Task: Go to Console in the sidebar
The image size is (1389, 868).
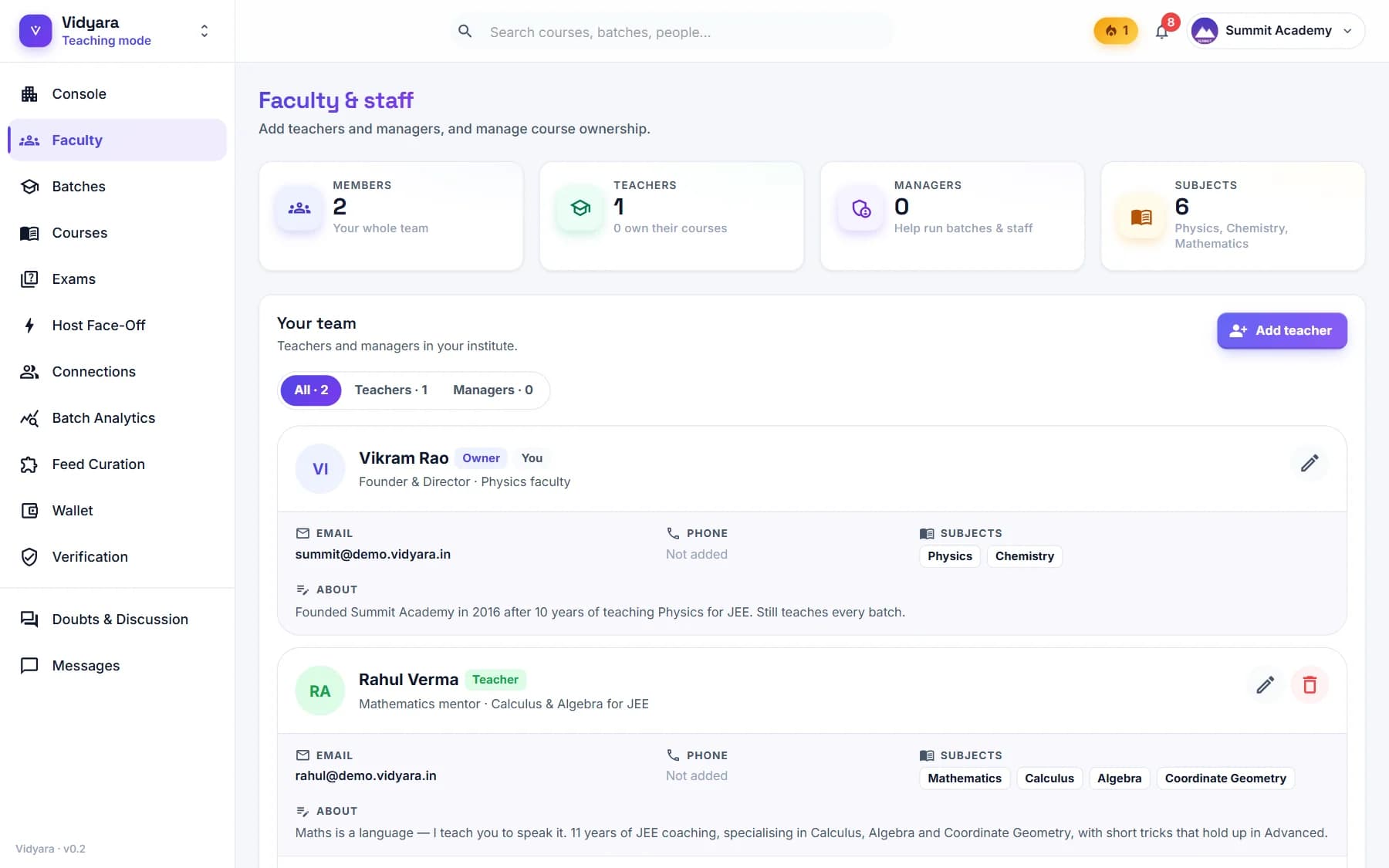Action: point(117,94)
